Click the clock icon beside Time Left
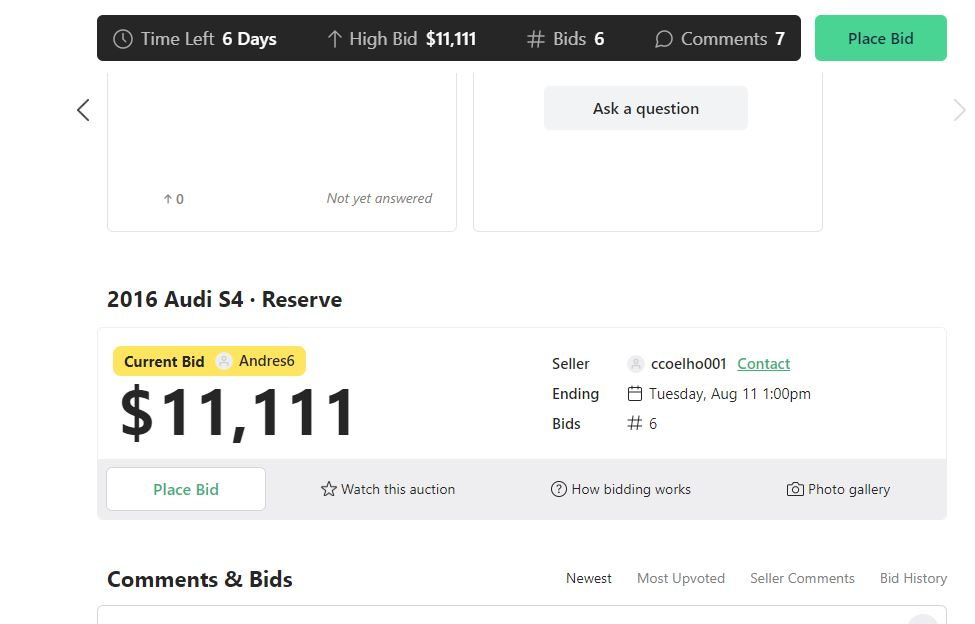 [x=123, y=39]
